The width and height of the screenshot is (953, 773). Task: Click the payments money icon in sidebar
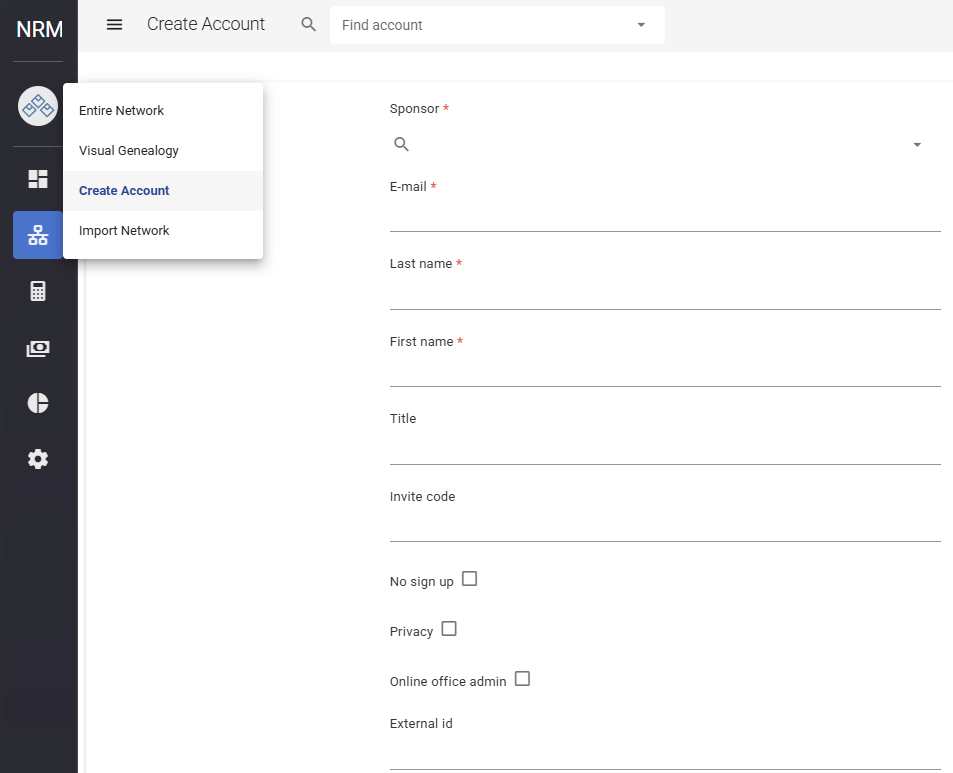(x=38, y=348)
